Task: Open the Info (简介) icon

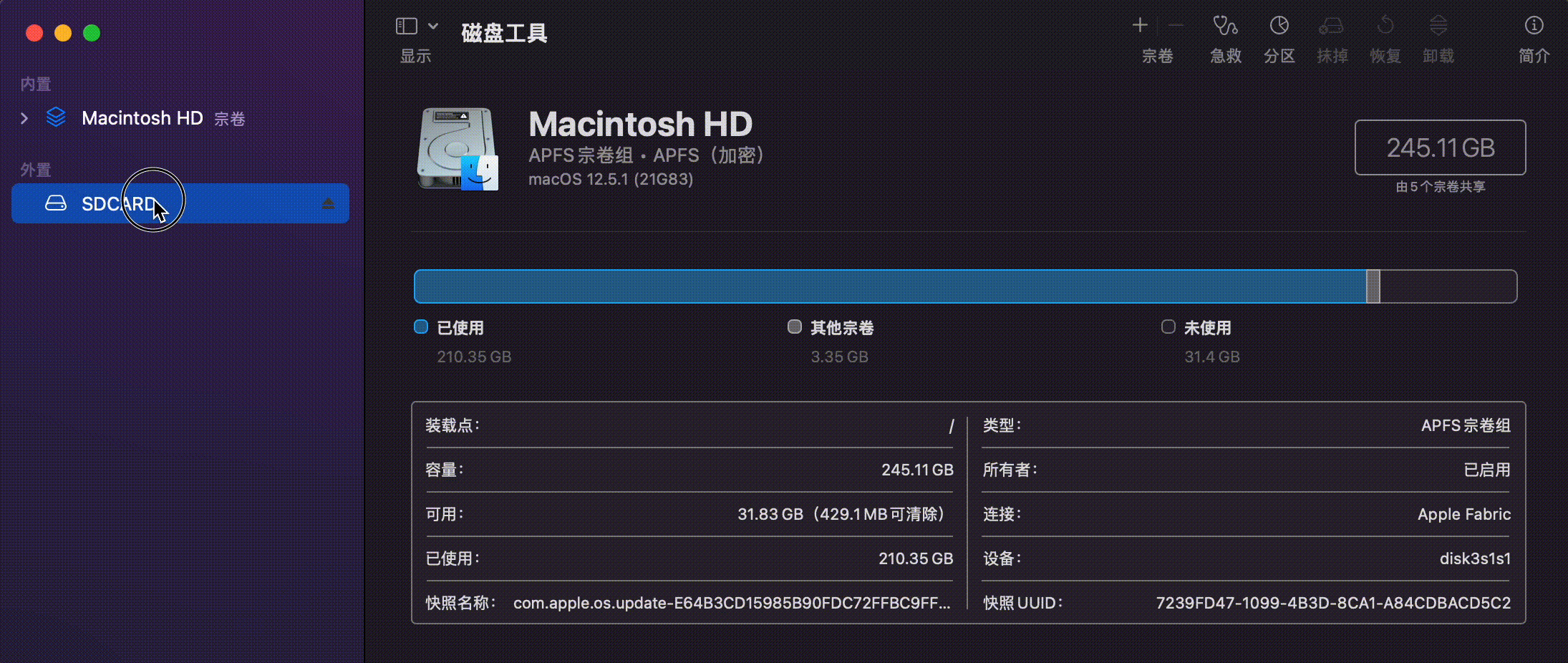Action: 1534,26
